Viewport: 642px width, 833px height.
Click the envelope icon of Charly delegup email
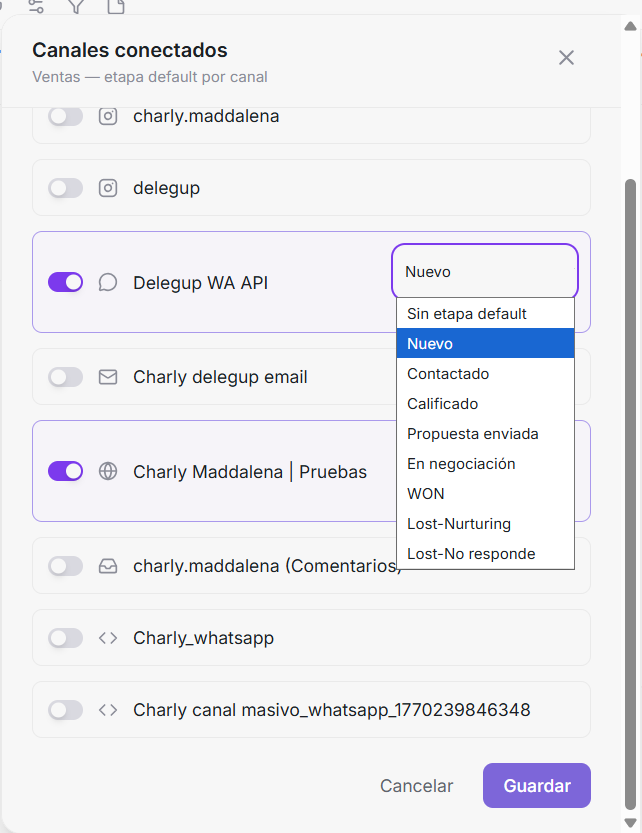[x=108, y=377]
